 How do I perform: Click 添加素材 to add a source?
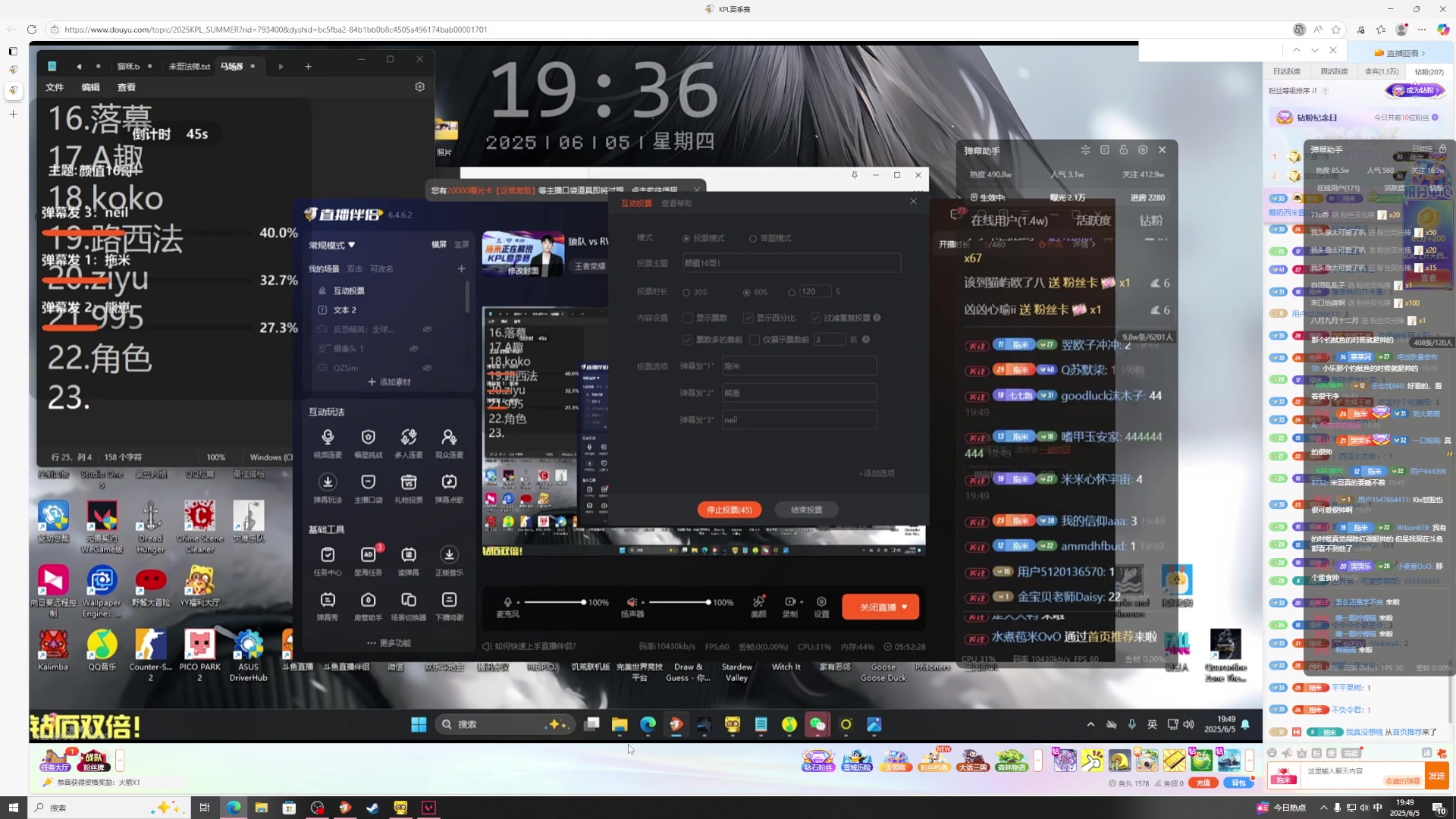point(389,382)
